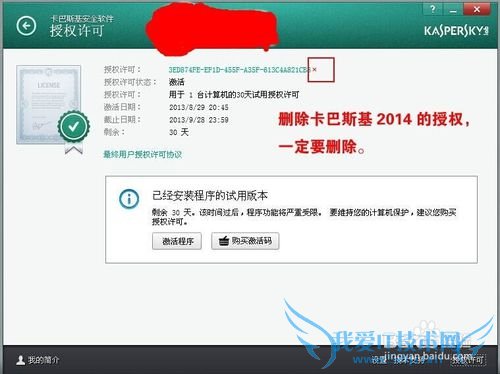Click the 激活程序 activate button
500x374 pixels.
(177, 241)
